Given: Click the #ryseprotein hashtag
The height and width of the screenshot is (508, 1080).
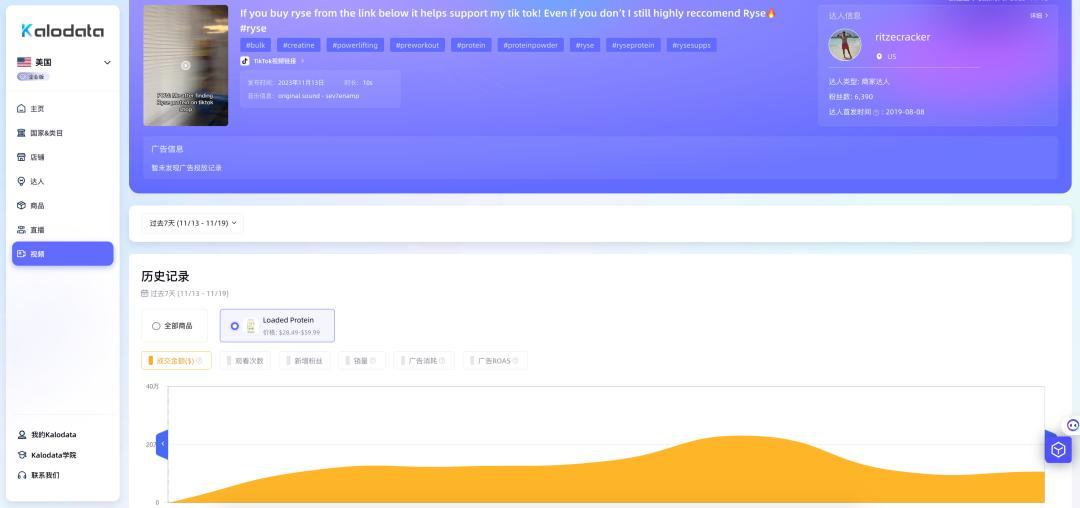Looking at the screenshot, I should click(x=634, y=45).
